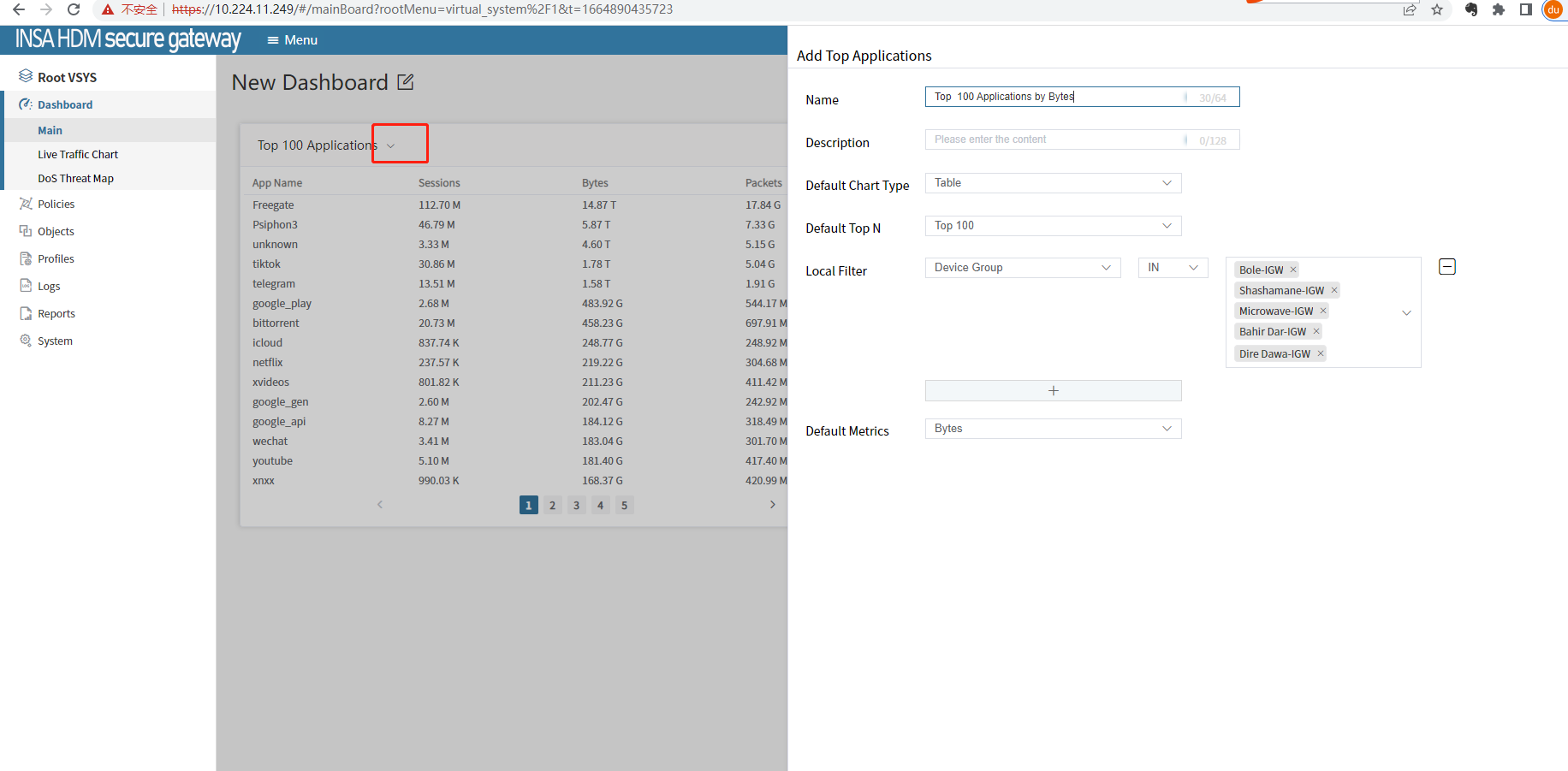Click the browser reload icon
The height and width of the screenshot is (771, 1568).
pyautogui.click(x=74, y=9)
